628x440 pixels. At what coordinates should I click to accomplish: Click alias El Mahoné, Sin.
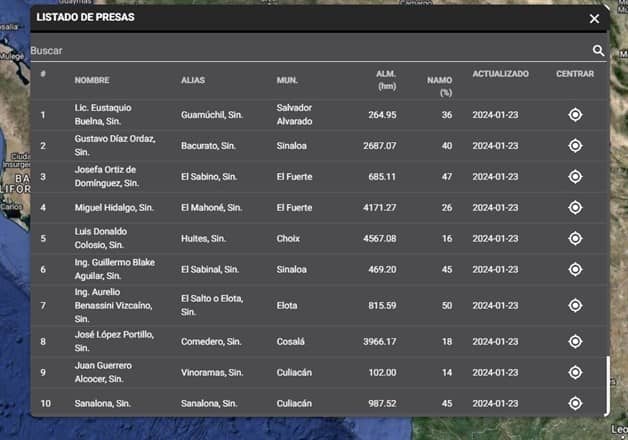(x=211, y=207)
